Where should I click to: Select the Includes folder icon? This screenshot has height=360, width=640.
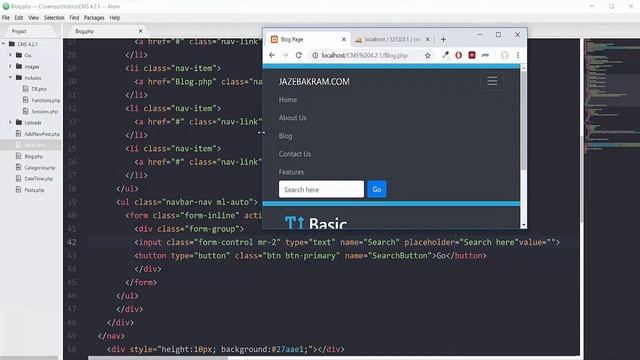click(x=19, y=78)
